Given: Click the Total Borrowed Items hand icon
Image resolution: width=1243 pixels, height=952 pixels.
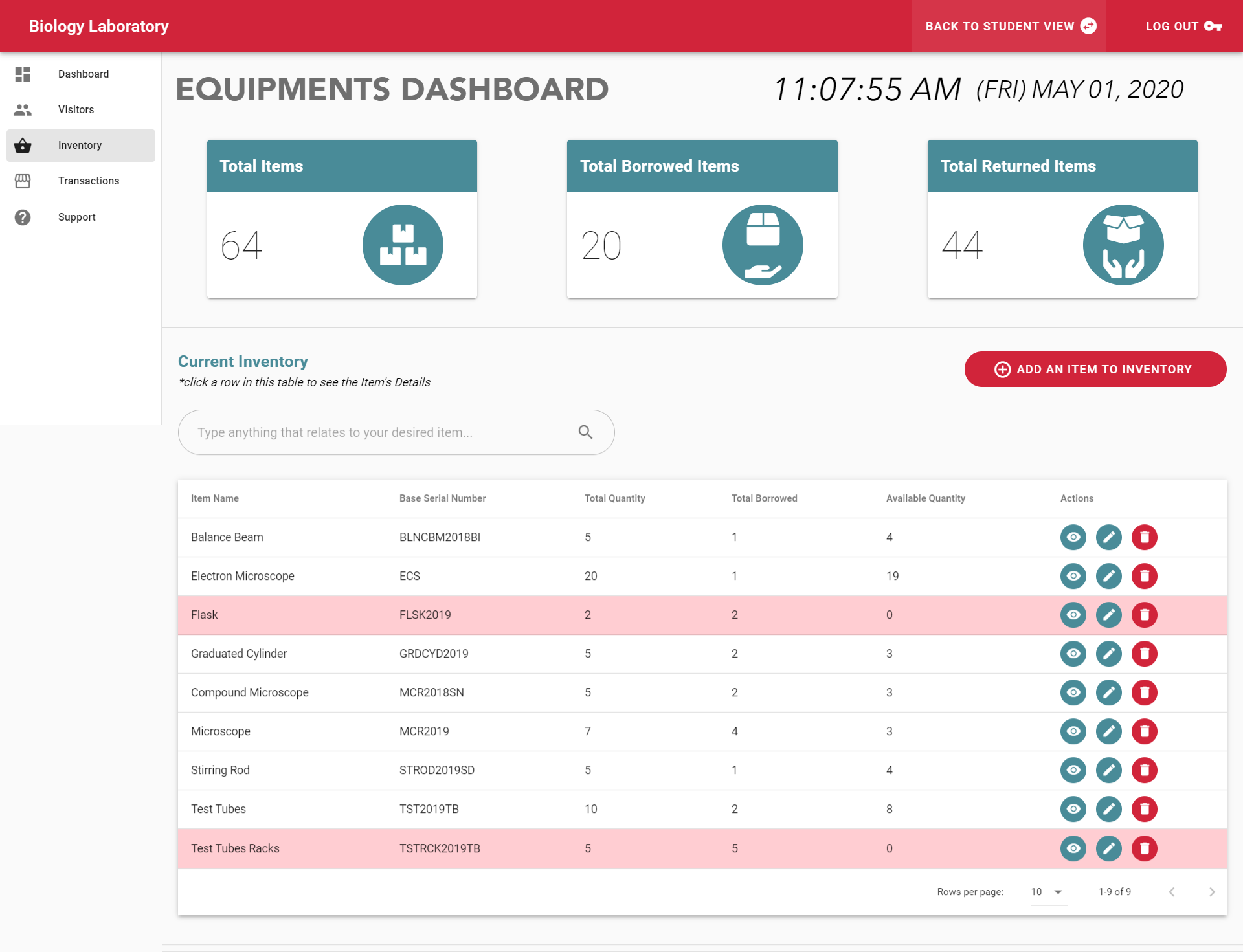Looking at the screenshot, I should pyautogui.click(x=763, y=245).
